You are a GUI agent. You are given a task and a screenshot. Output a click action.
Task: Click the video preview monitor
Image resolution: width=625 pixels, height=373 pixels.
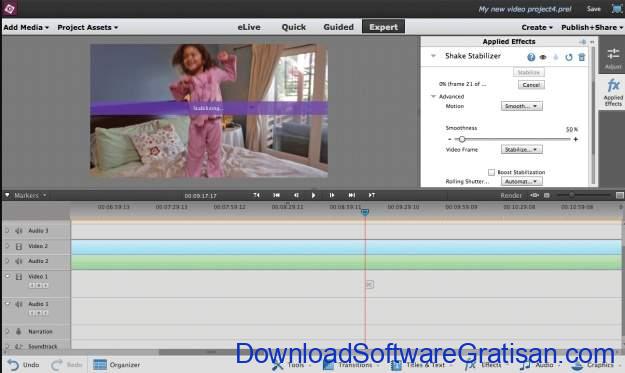(209, 110)
